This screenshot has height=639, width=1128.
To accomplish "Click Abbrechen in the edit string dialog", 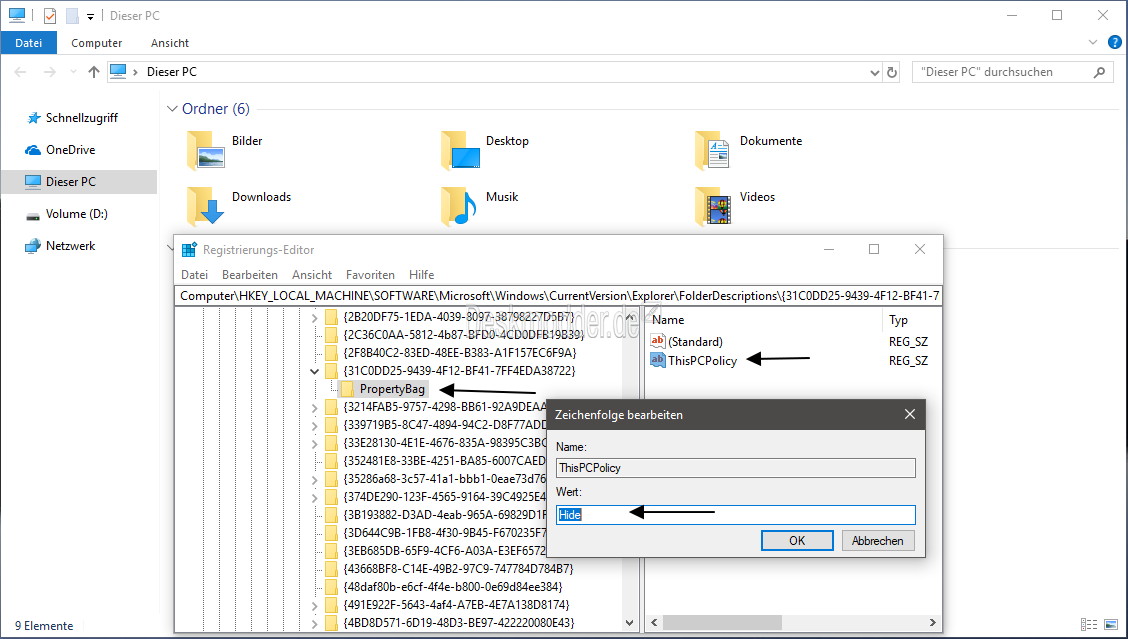I will pos(878,540).
